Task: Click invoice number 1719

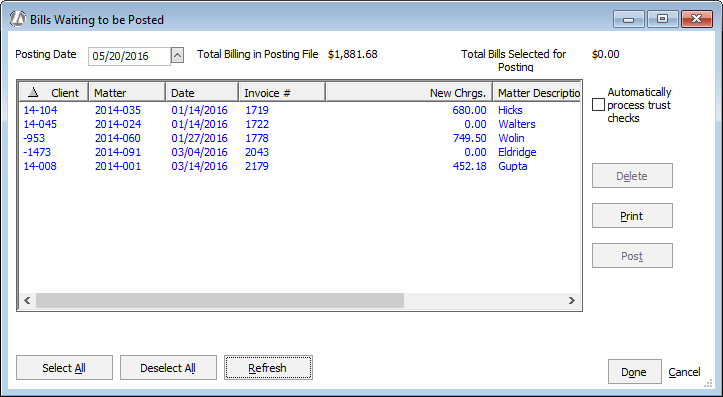Action: tap(257, 110)
